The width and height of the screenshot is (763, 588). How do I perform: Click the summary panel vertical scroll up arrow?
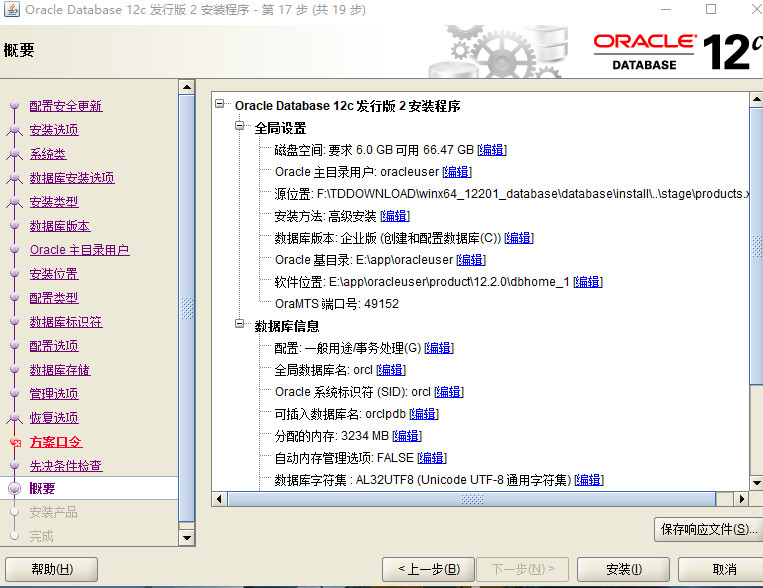pos(757,99)
